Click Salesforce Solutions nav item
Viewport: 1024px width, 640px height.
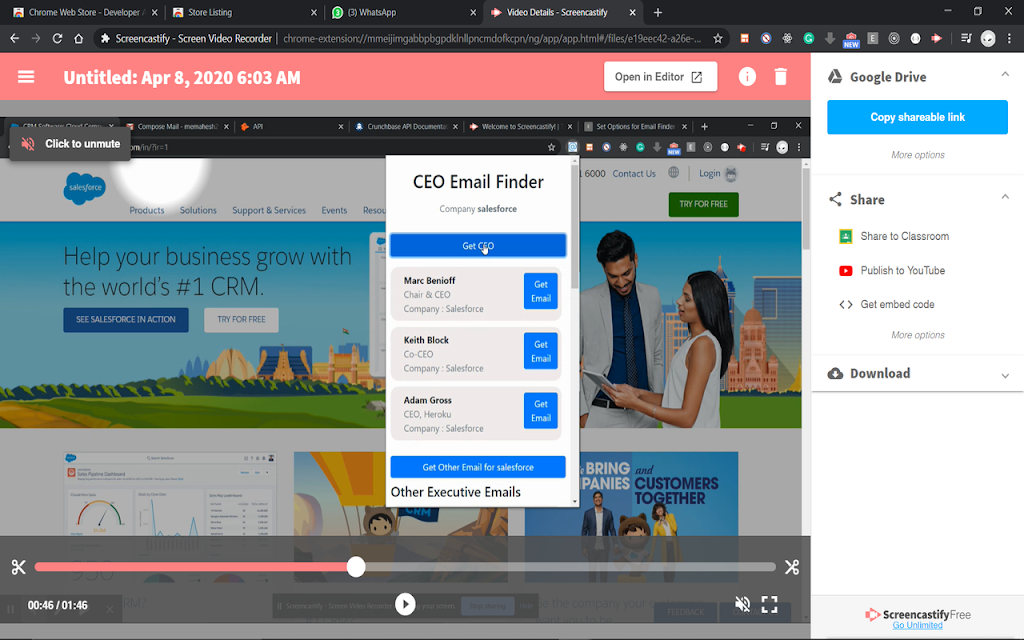198,210
